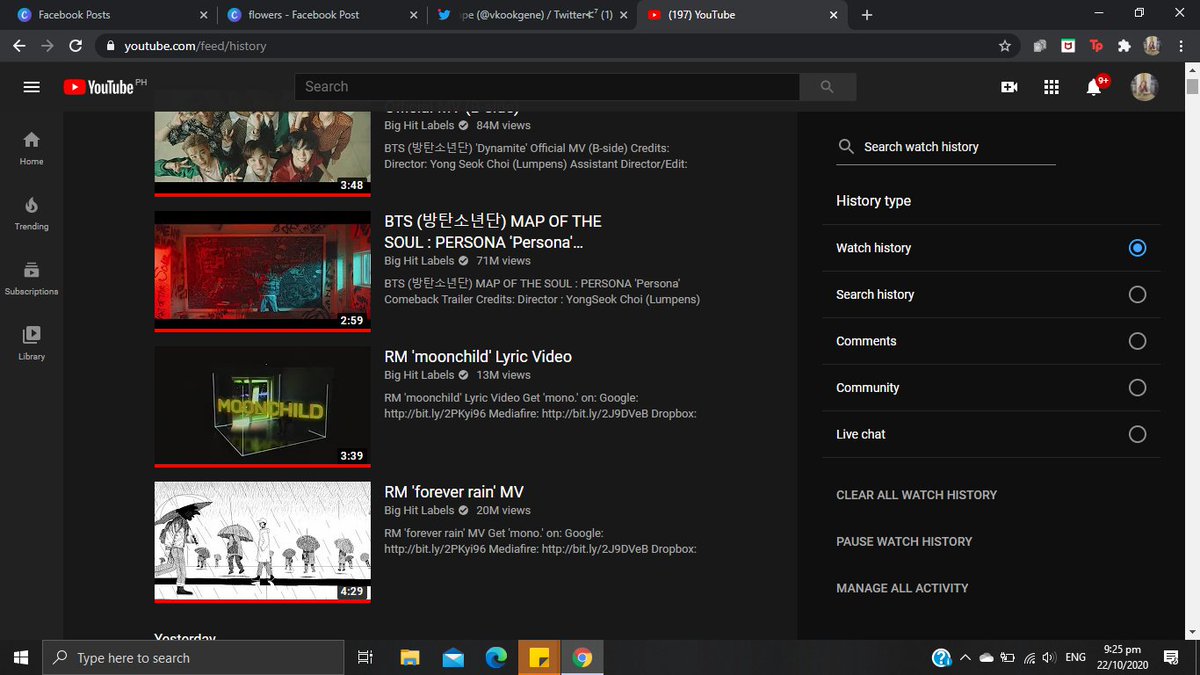Close the flowers - Facebook Post tab
This screenshot has height=675, width=1200.
click(x=412, y=15)
